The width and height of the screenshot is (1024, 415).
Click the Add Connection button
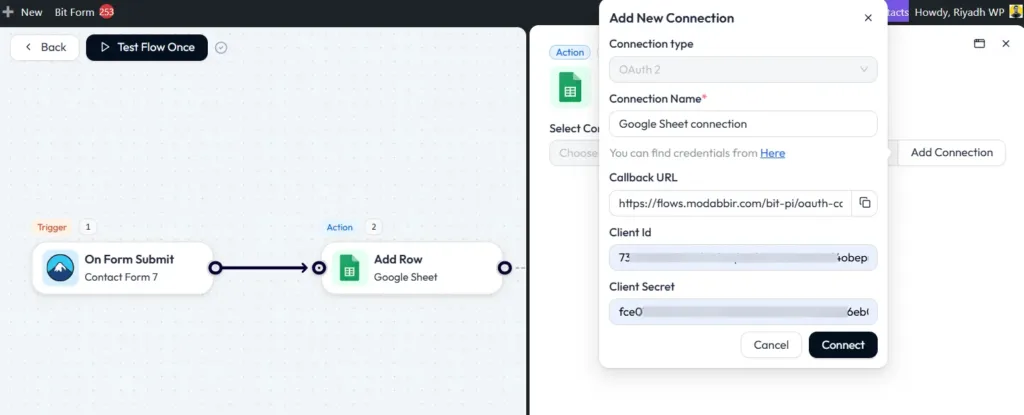(x=952, y=152)
